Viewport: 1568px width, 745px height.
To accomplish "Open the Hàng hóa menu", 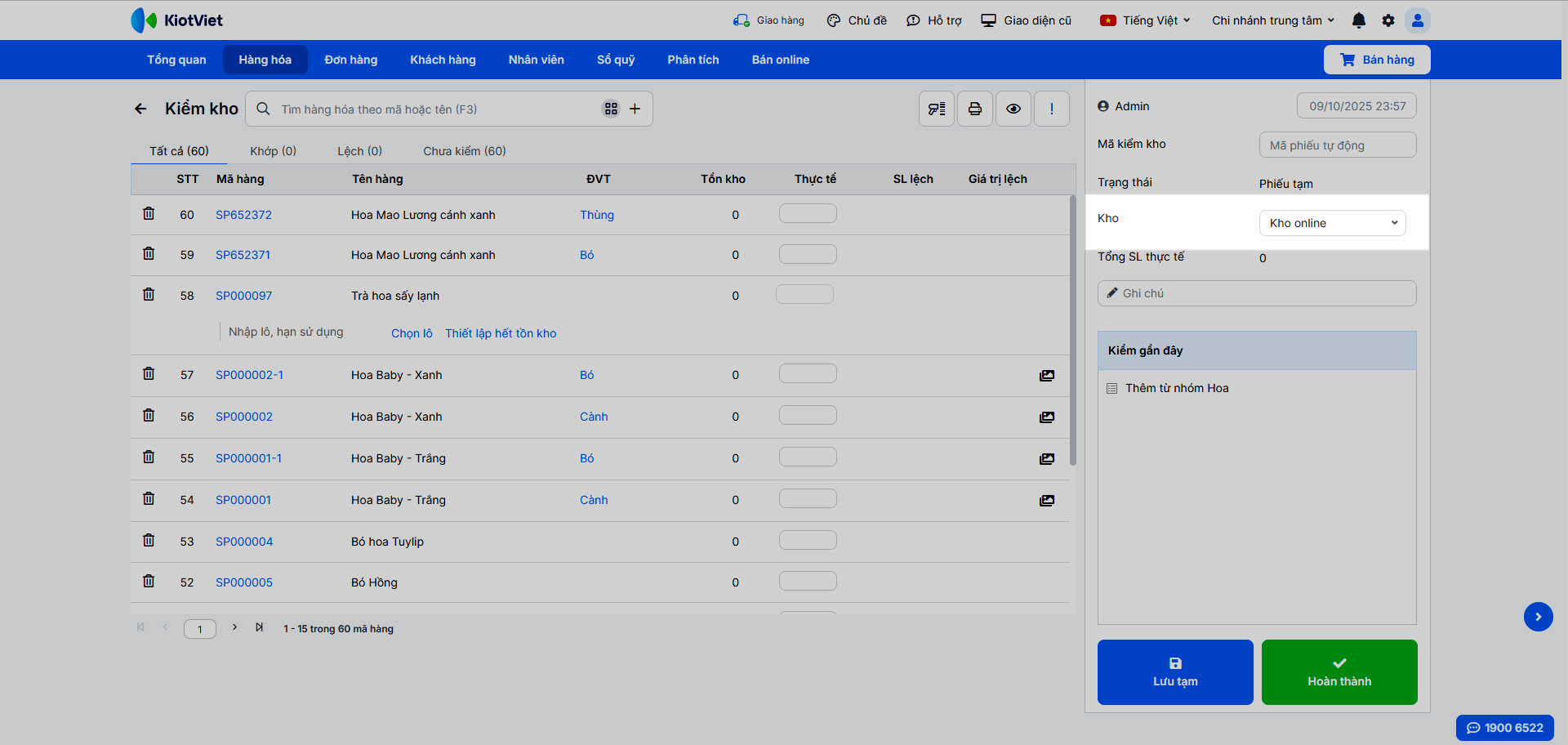I will (265, 60).
